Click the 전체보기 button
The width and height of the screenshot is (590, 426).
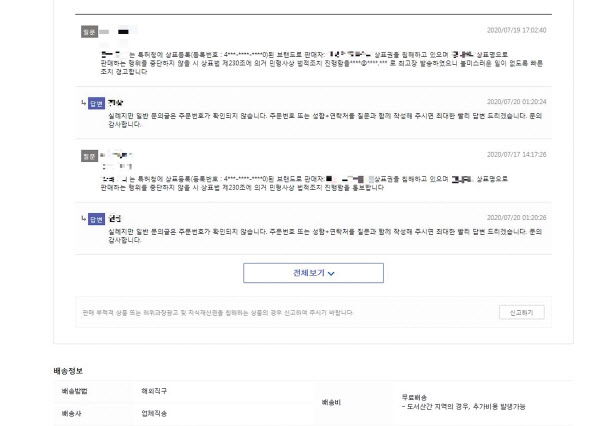tap(313, 273)
